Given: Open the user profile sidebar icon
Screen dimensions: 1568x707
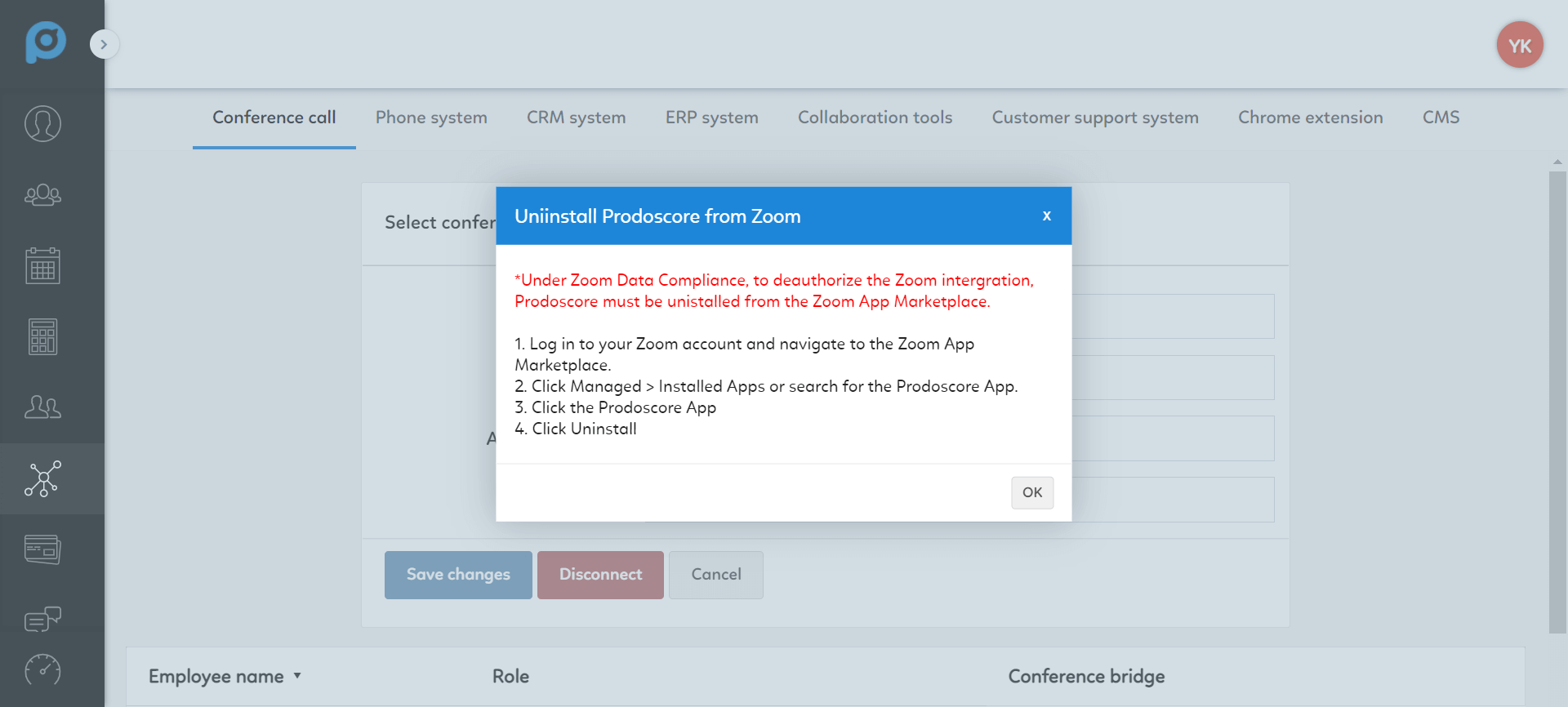Looking at the screenshot, I should 42,124.
